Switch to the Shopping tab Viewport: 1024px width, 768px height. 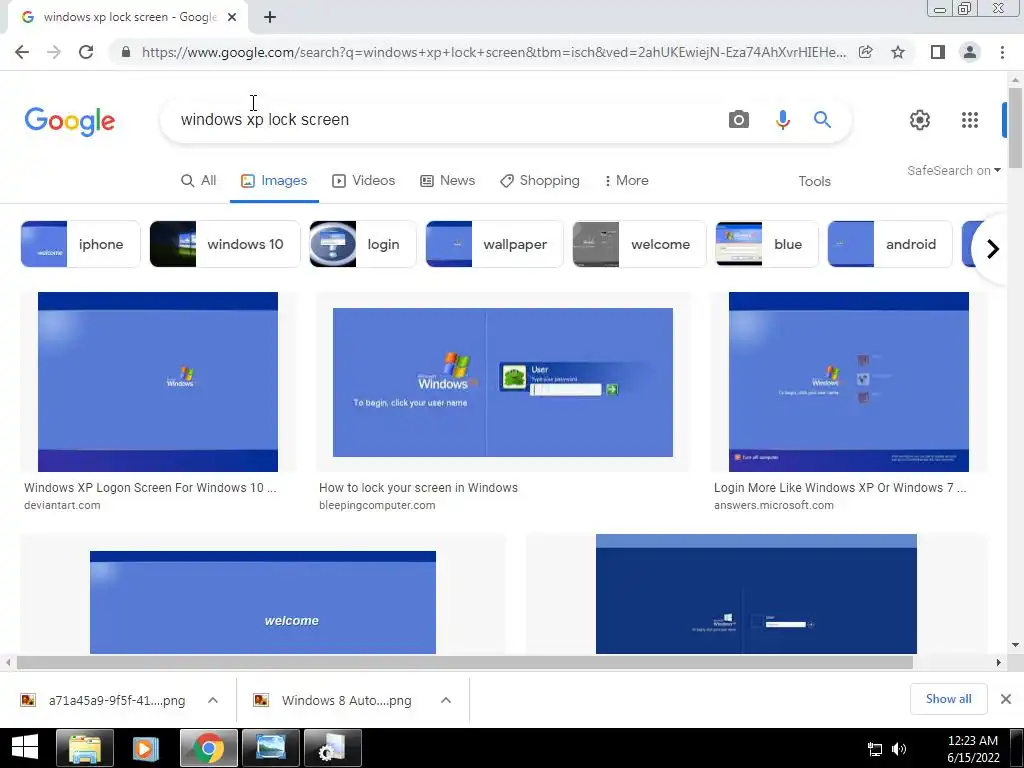(539, 181)
